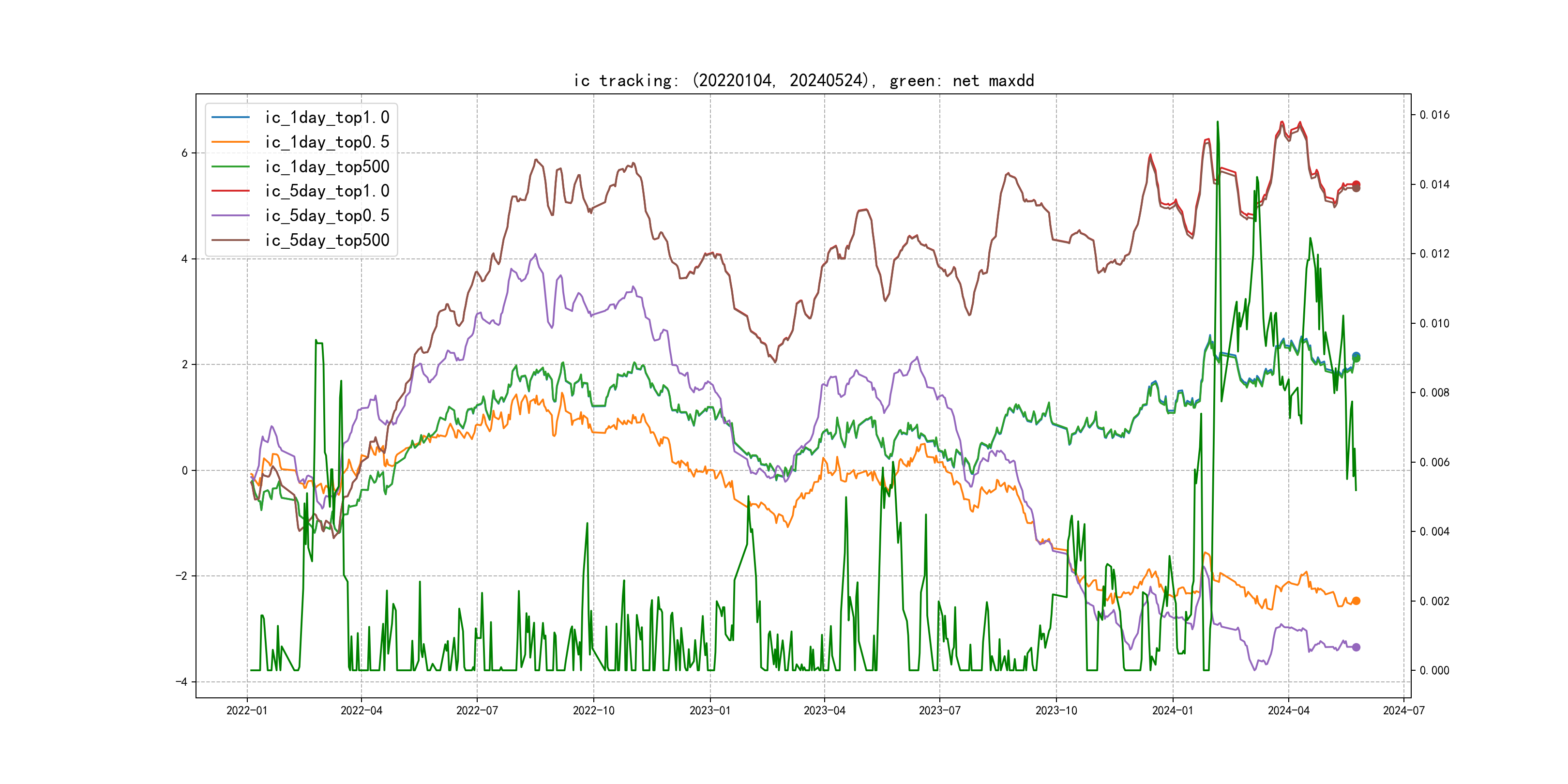Screen dimensions: 1568x784
Task: Click the 2022-01 x-axis tick label
Action: click(x=246, y=710)
